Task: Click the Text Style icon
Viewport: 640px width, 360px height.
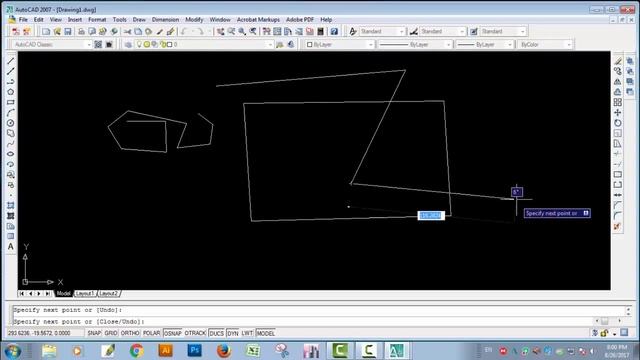Action: 353,31
